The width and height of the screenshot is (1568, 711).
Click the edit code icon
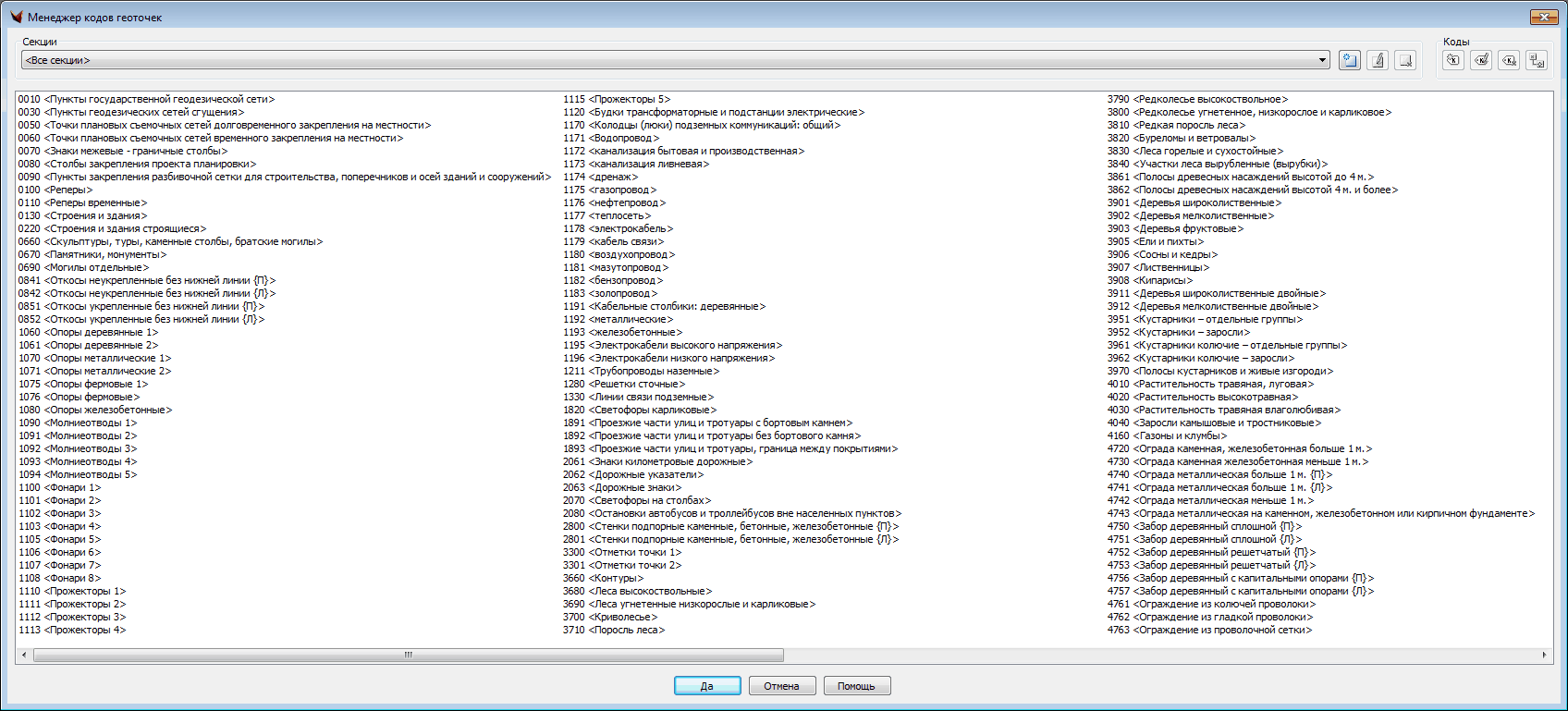tap(1481, 60)
